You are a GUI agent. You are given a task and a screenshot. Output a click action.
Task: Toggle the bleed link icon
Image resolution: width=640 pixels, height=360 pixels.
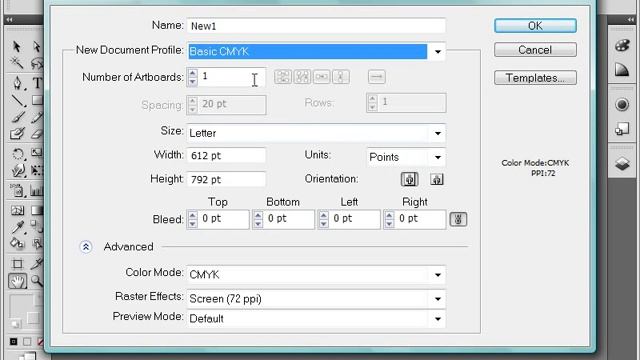[458, 220]
